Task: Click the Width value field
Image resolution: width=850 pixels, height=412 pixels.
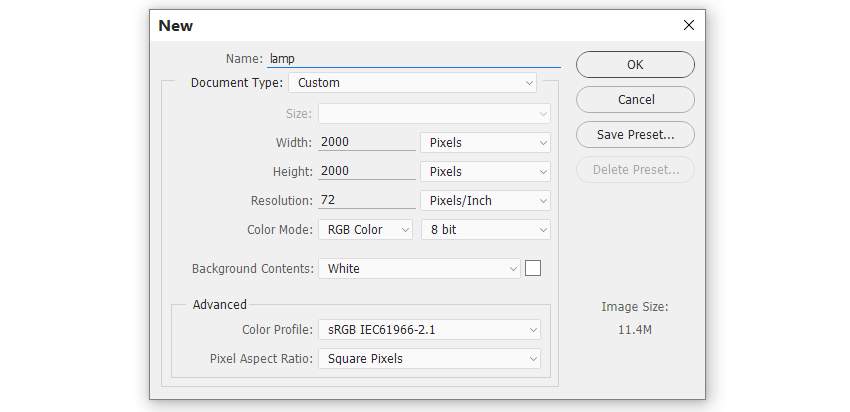Action: point(366,143)
